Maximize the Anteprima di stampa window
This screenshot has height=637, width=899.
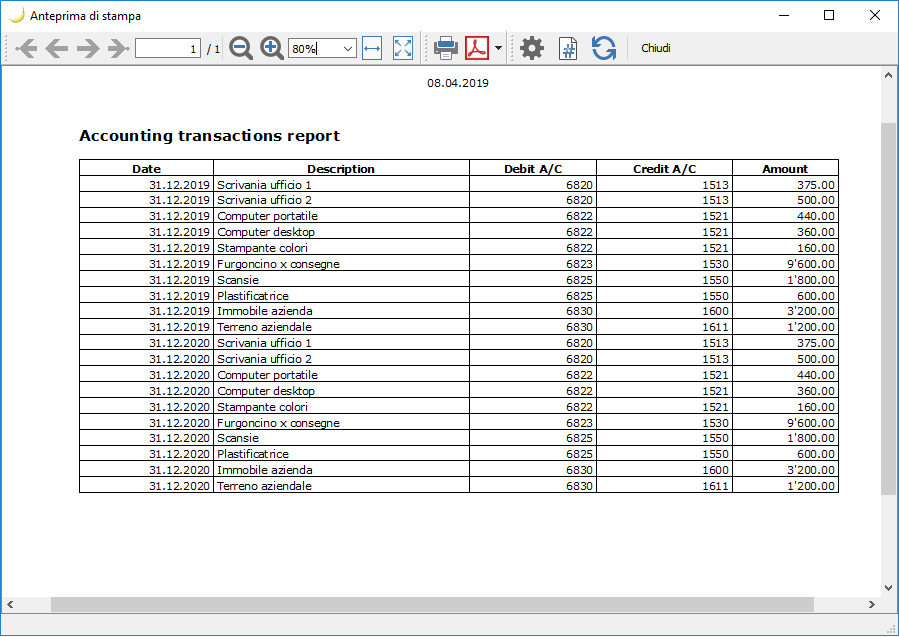click(x=829, y=15)
